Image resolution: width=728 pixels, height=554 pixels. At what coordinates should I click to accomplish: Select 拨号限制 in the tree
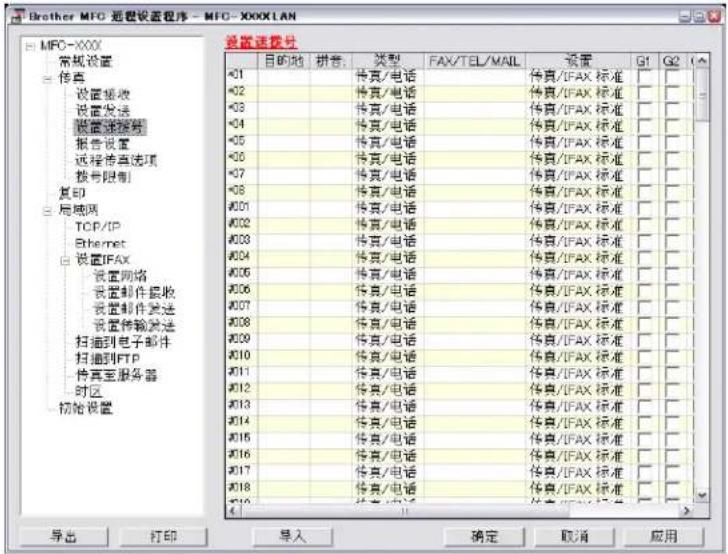[103, 177]
